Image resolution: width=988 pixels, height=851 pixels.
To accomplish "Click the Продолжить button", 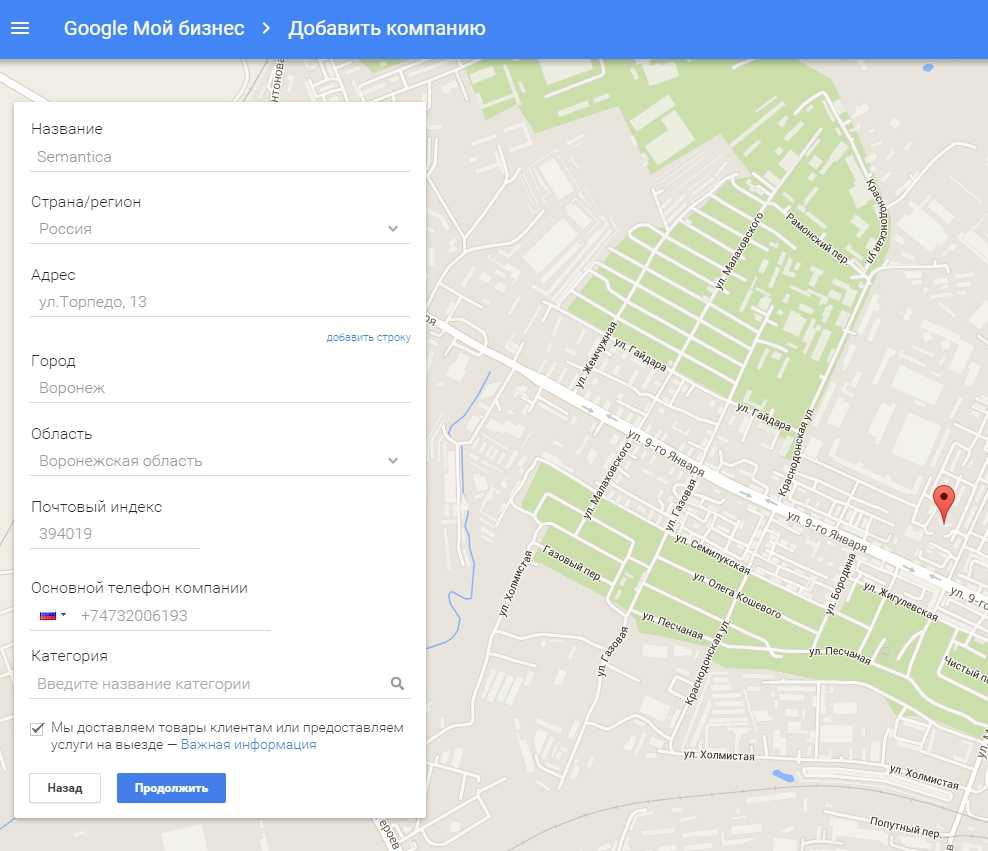I will (171, 788).
